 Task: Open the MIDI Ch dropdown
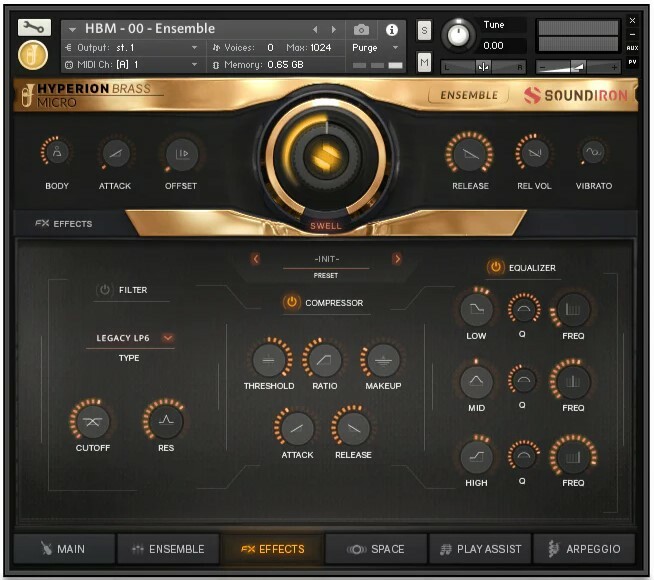[x=132, y=65]
